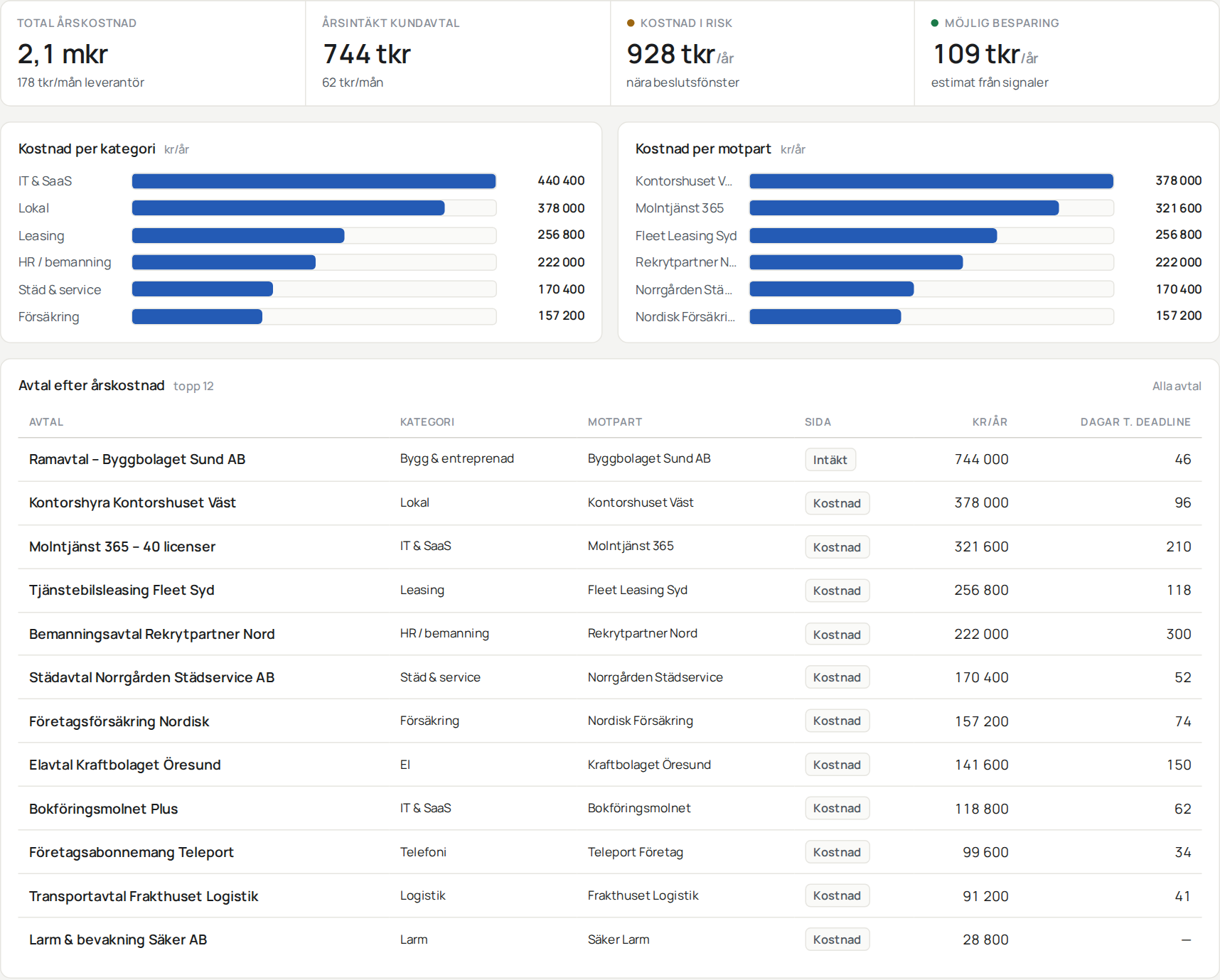Sort by DAGAR T. DEADLINE column header

[x=1135, y=422]
